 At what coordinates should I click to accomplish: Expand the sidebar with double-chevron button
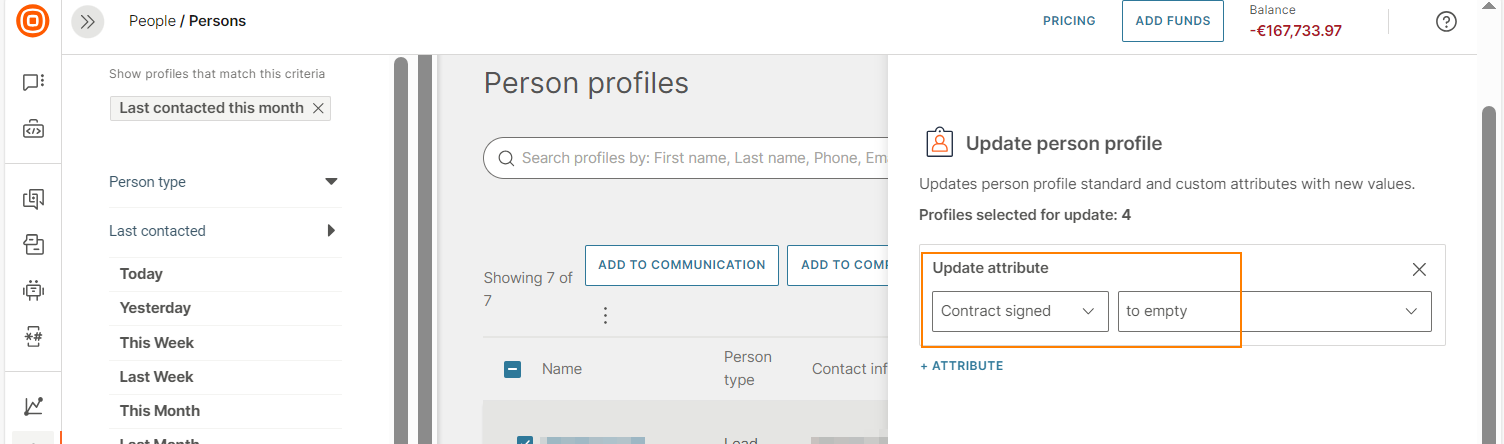point(88,21)
